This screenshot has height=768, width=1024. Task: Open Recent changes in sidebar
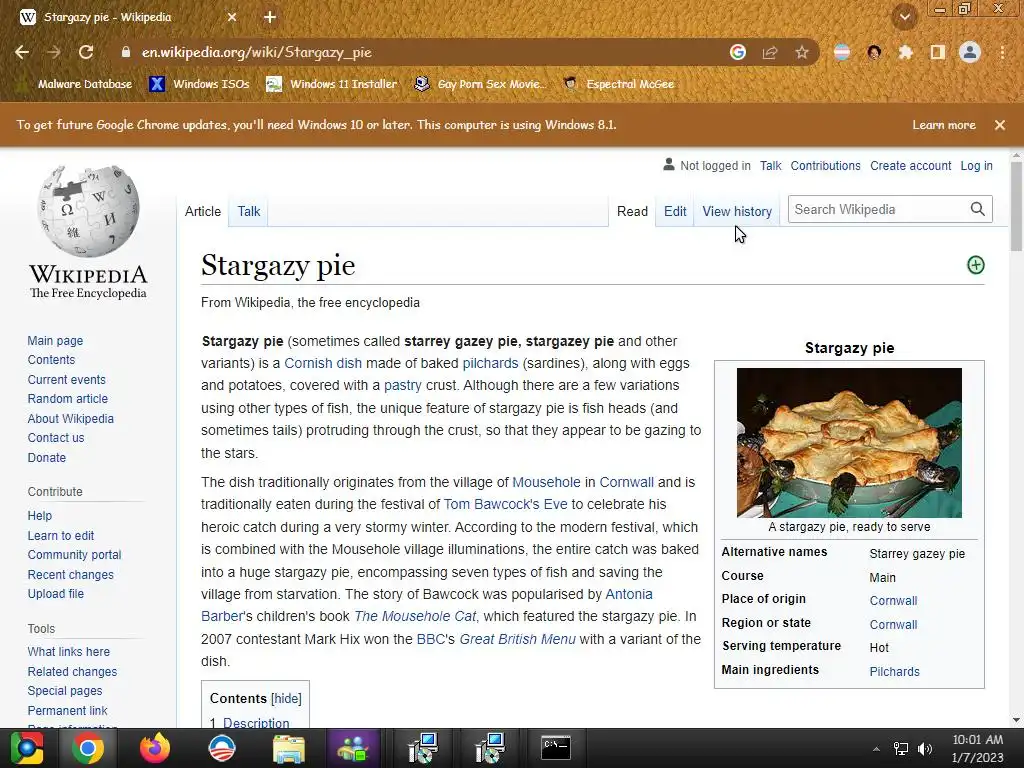click(71, 575)
